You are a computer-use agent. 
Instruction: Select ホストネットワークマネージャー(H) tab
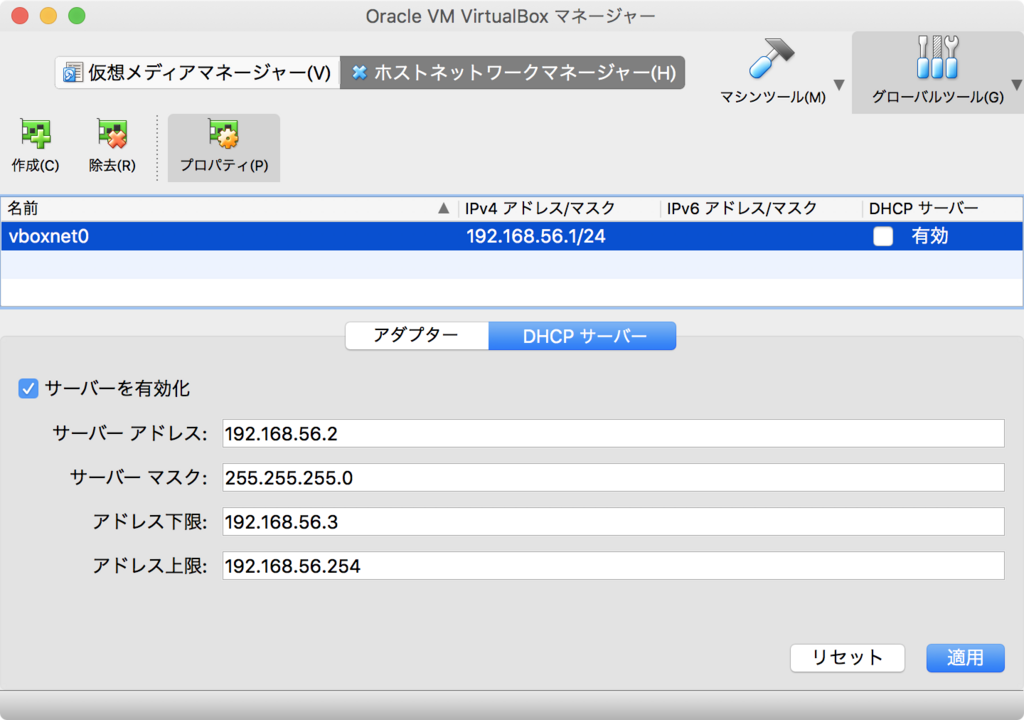pyautogui.click(x=513, y=73)
